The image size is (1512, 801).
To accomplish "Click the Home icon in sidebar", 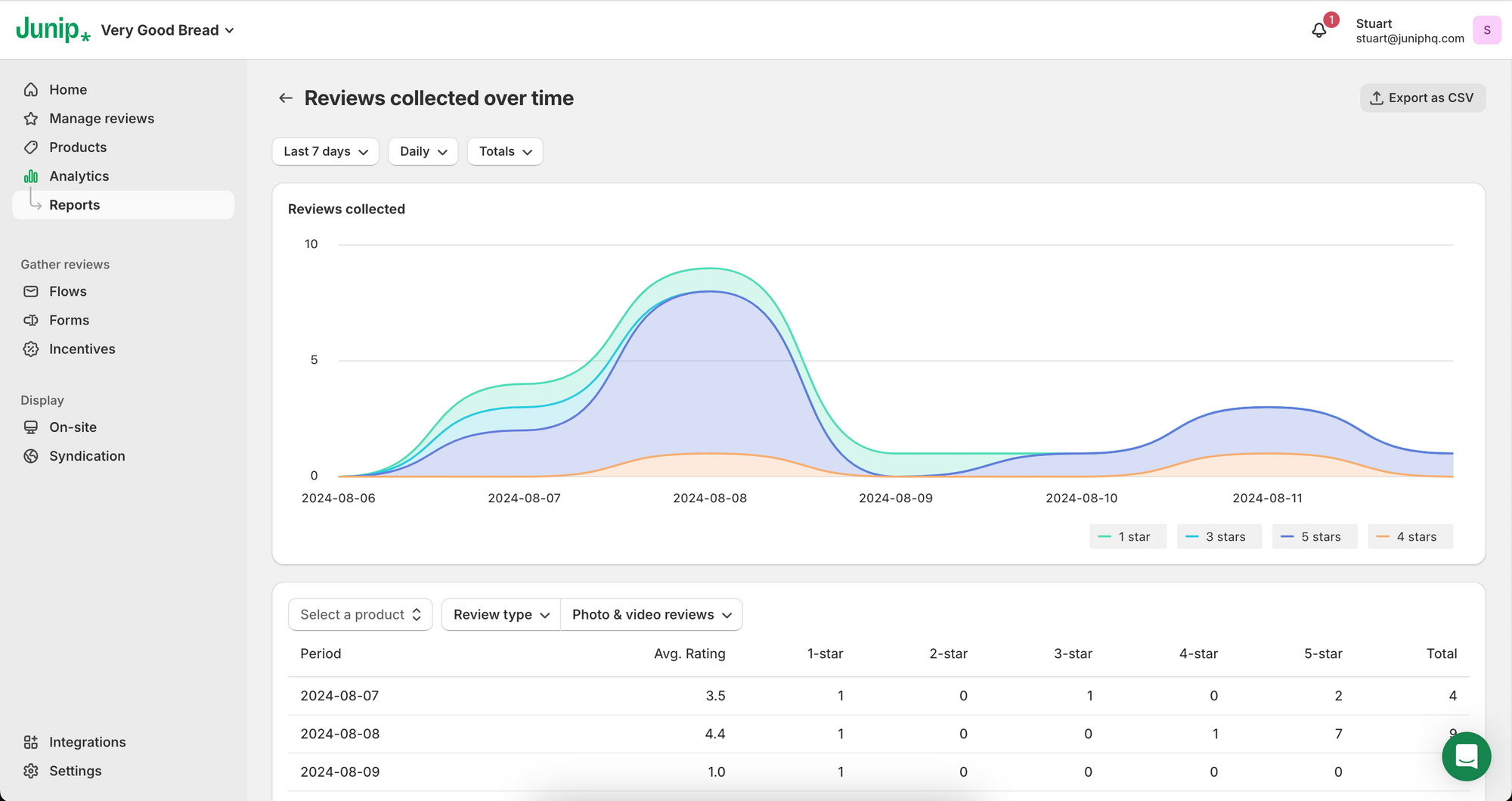I will 31,90.
